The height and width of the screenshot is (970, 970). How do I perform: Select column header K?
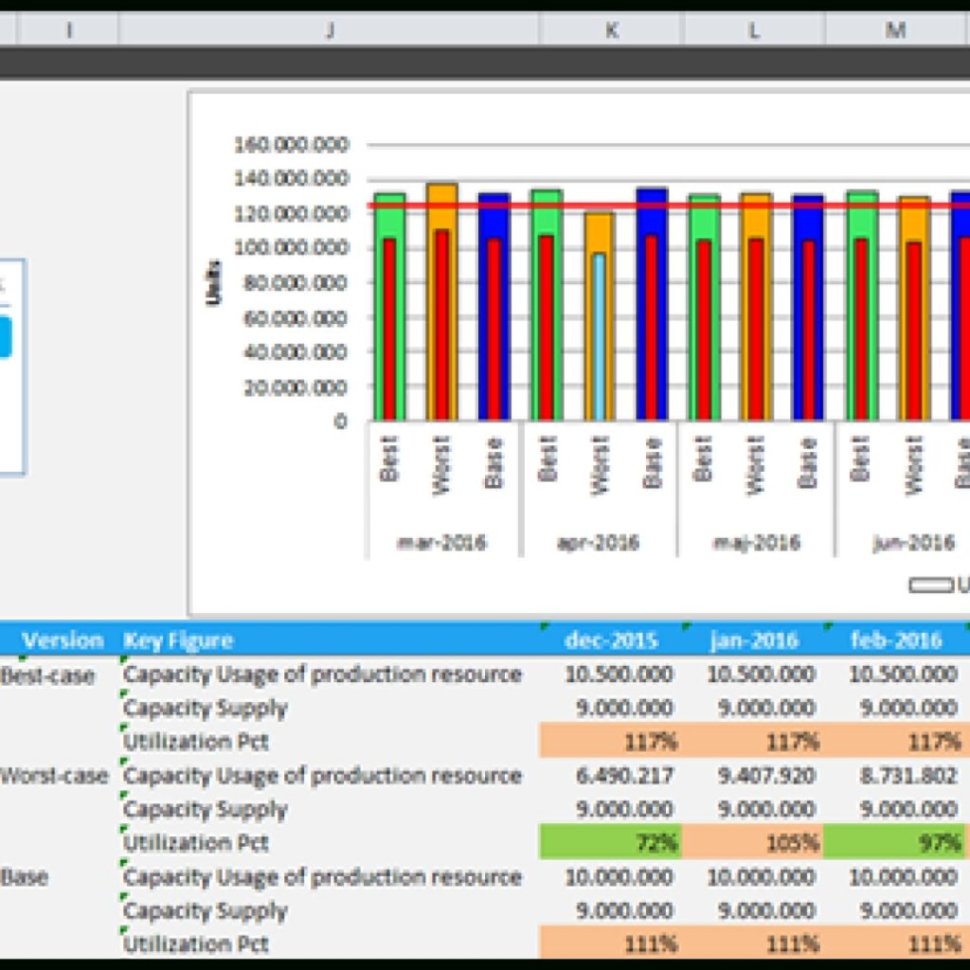pos(612,29)
